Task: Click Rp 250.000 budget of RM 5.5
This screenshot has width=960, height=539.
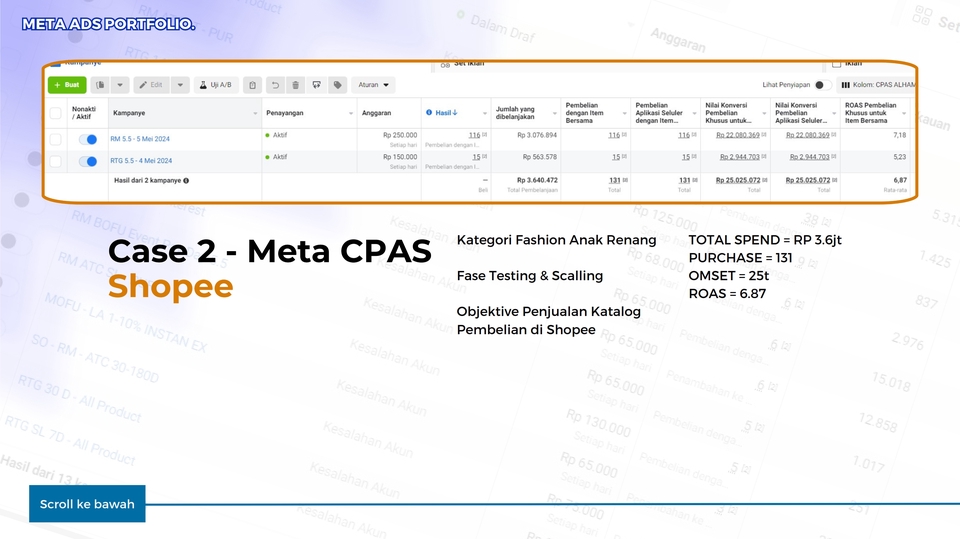Action: (400, 135)
